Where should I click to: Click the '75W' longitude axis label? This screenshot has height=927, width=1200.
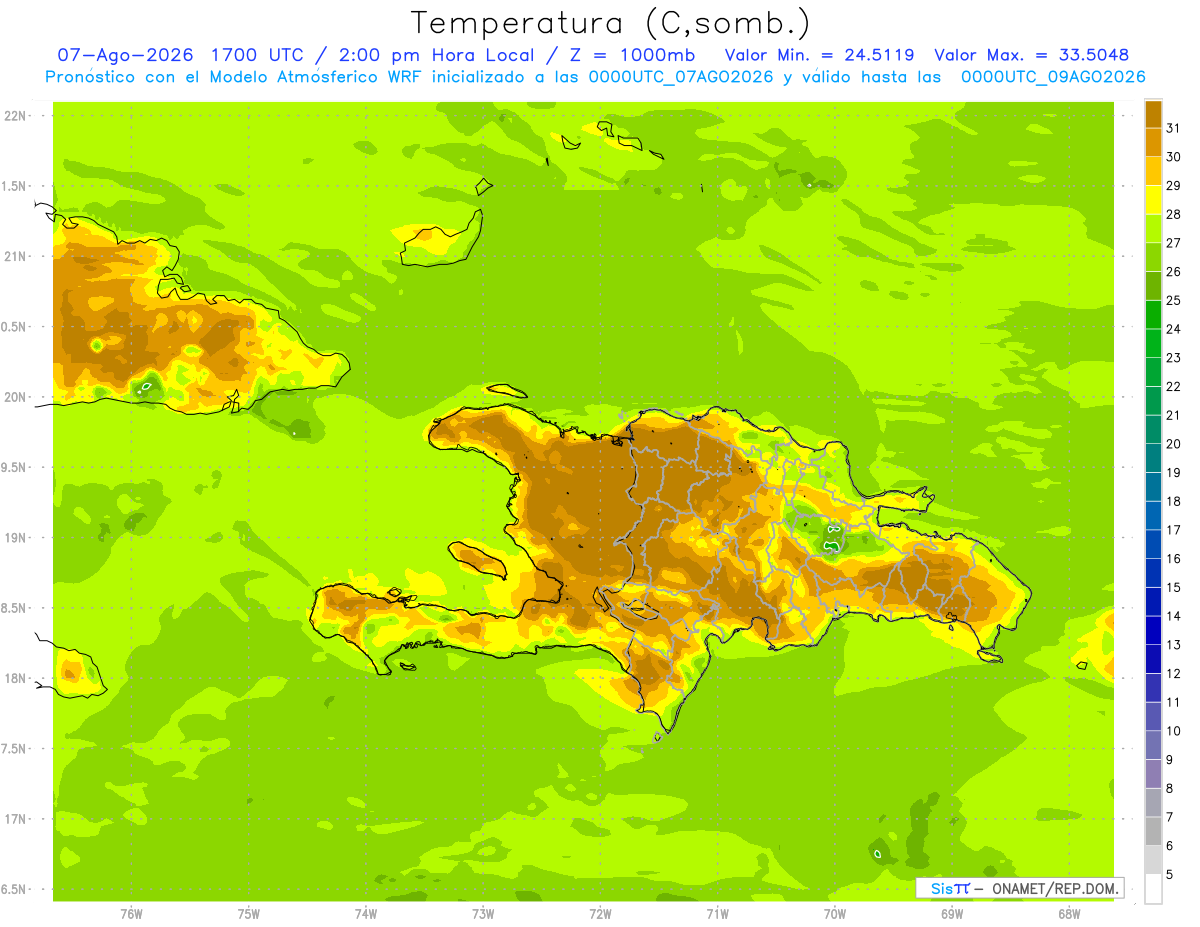click(x=248, y=914)
